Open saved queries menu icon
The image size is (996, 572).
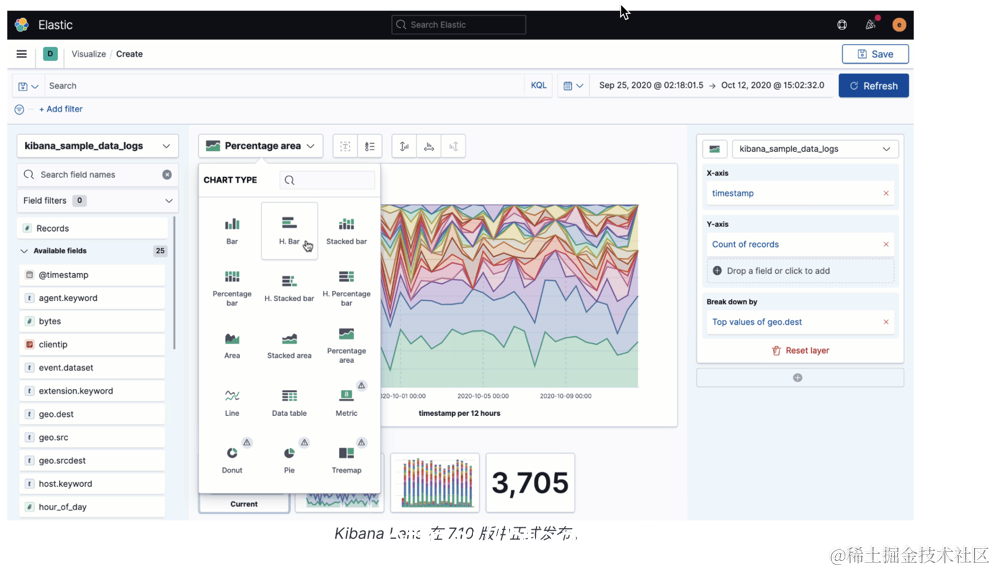pos(28,86)
